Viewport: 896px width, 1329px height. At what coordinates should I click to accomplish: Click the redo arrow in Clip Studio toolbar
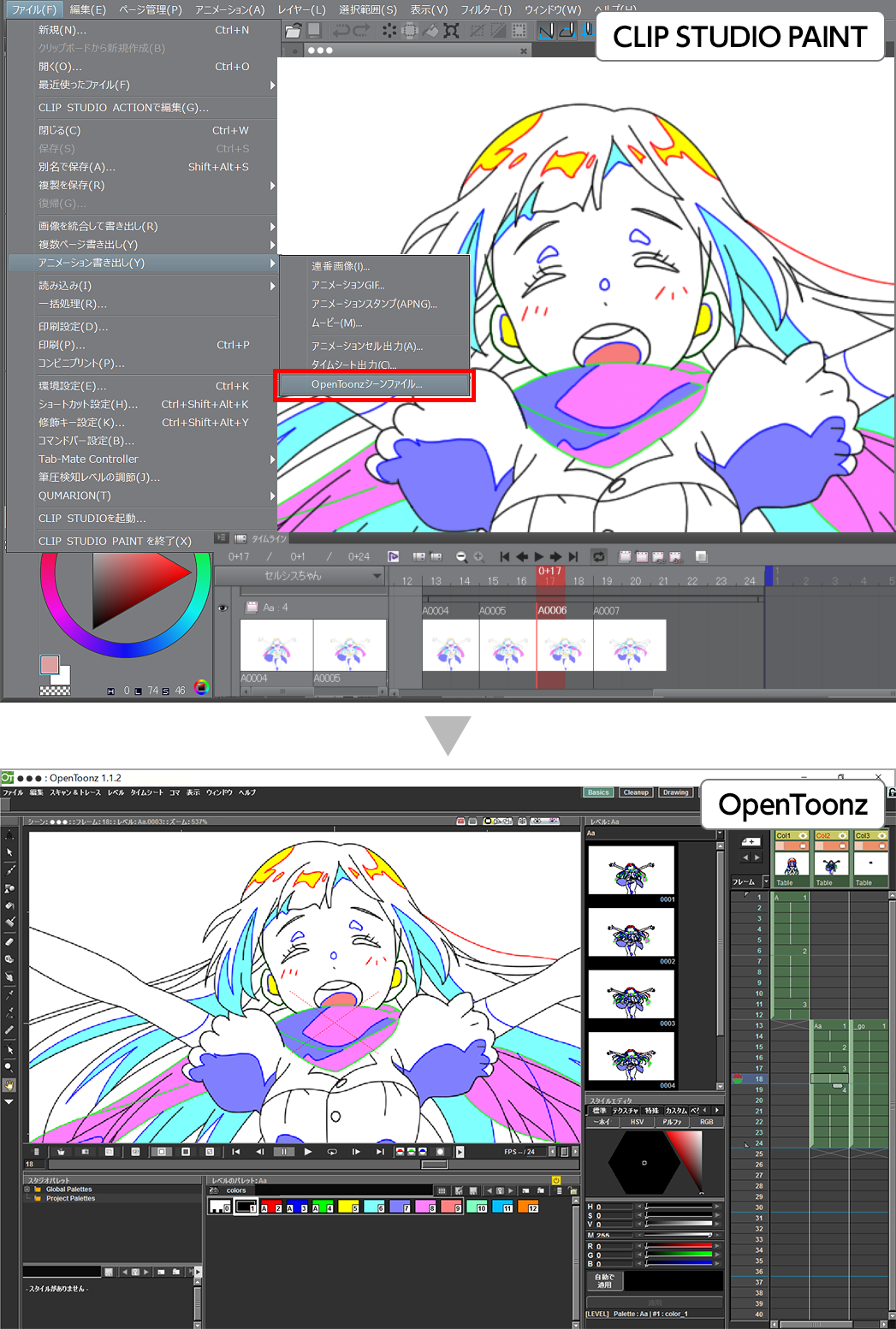(x=361, y=31)
